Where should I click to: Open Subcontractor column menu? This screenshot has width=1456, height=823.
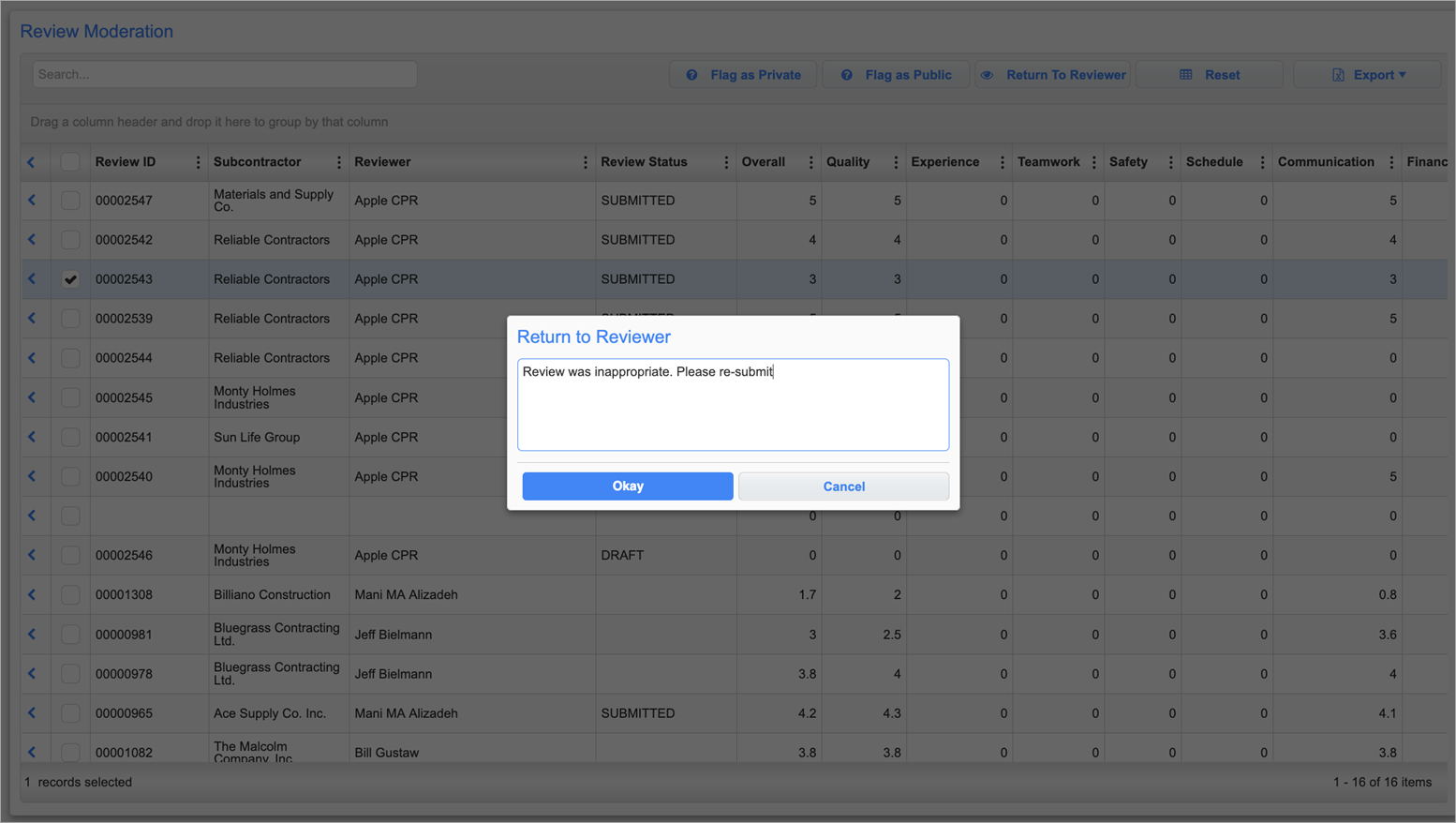point(338,162)
